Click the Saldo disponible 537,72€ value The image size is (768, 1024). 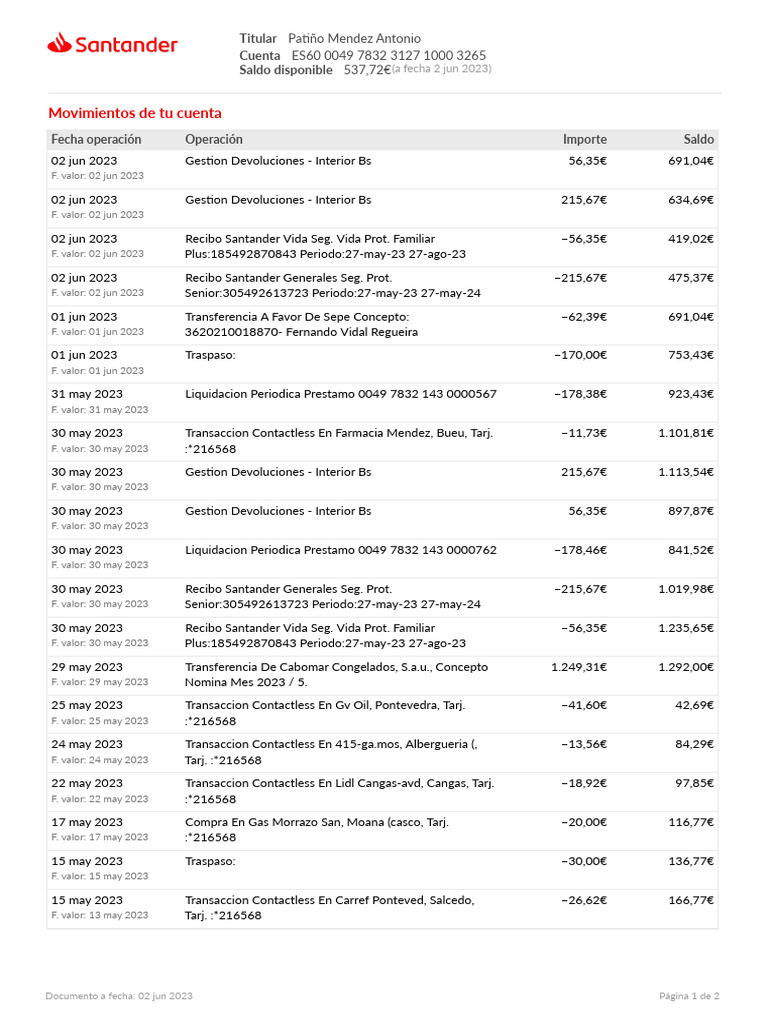(367, 69)
